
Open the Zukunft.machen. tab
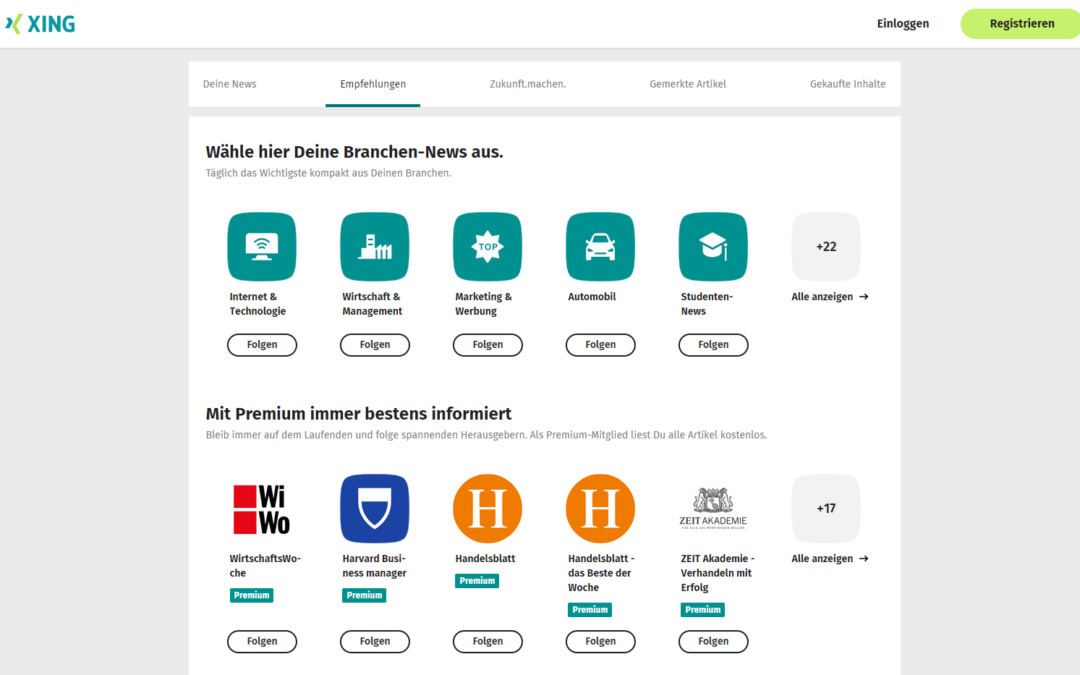click(528, 84)
